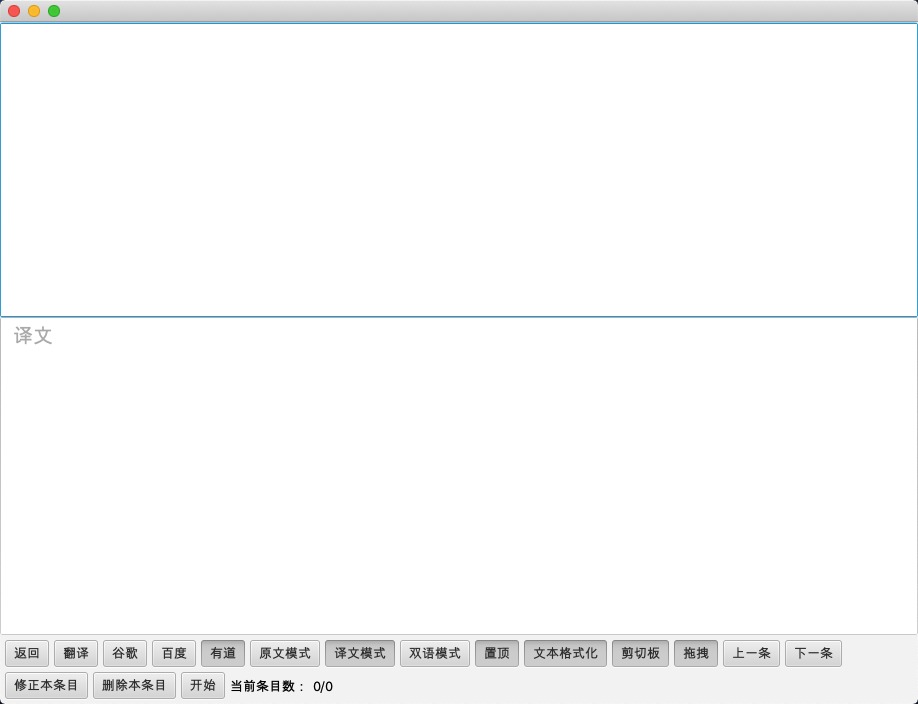Image resolution: width=918 pixels, height=704 pixels.
Task: Click the 当前条目数 counter label
Action: 268,686
